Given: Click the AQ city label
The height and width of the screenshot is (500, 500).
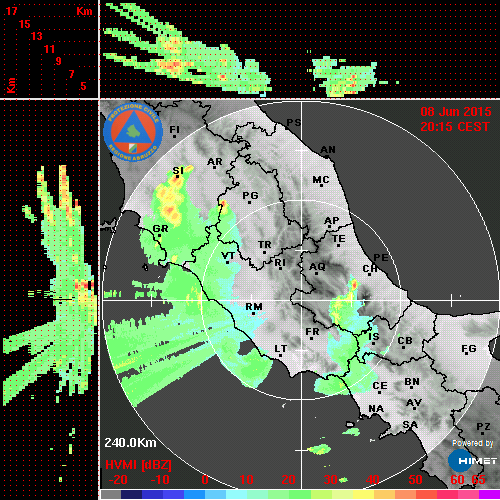Looking at the screenshot, I should [x=317, y=267].
